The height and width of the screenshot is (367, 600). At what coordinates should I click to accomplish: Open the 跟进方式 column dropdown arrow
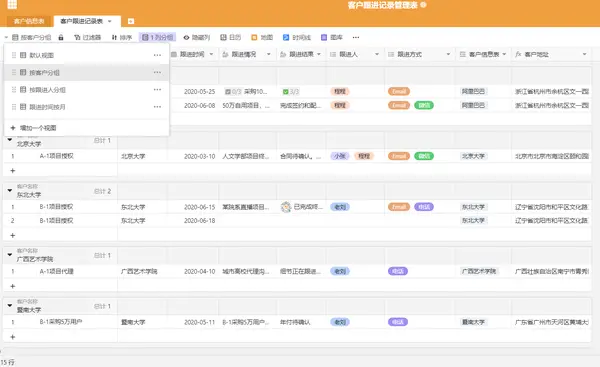coord(448,54)
